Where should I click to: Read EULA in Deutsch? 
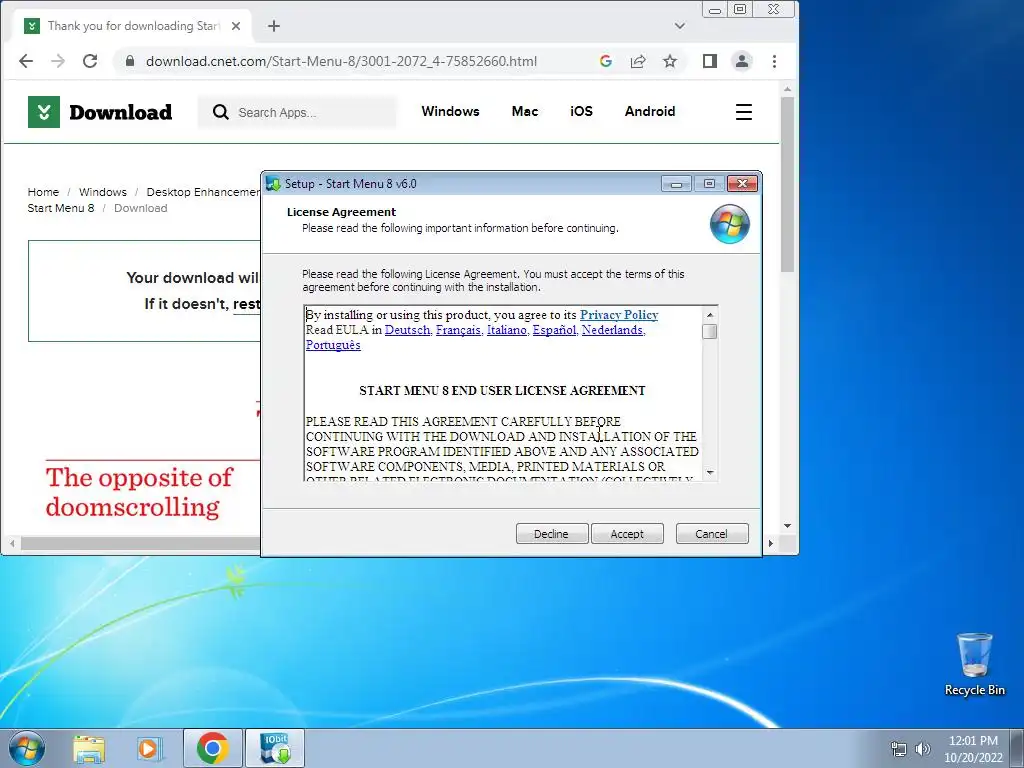click(408, 330)
